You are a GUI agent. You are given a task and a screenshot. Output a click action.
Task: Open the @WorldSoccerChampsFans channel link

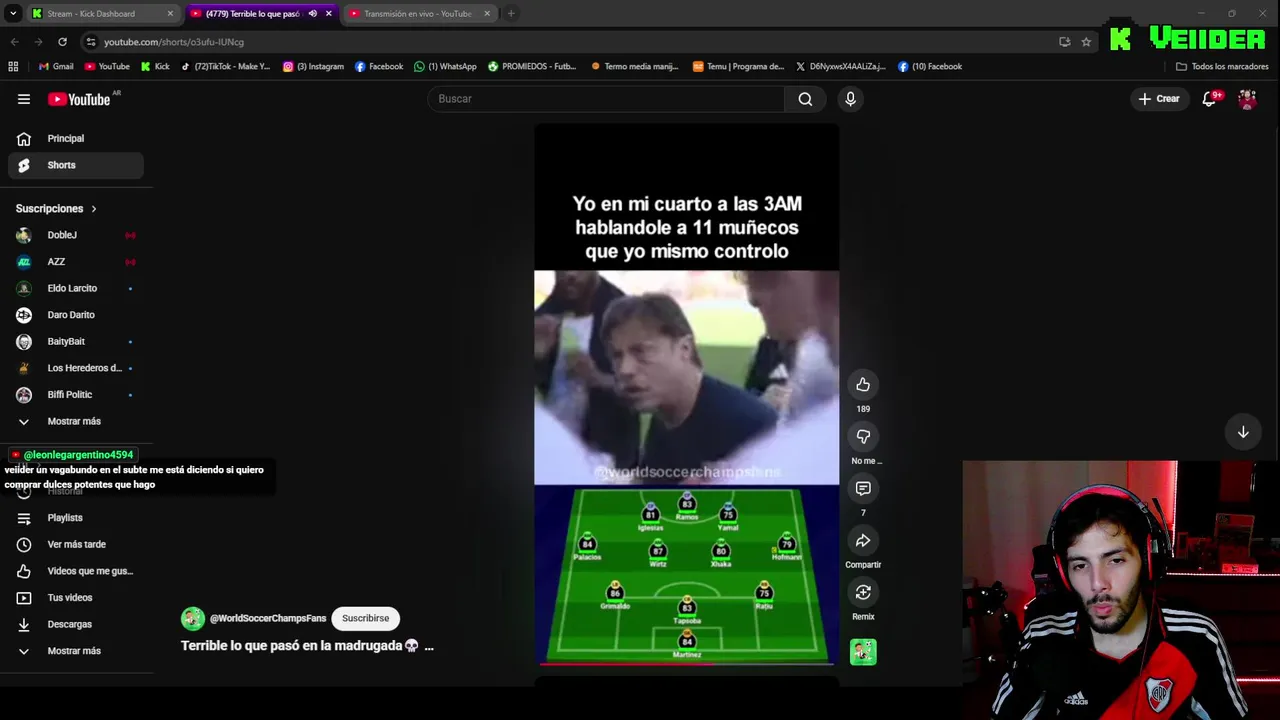click(x=268, y=619)
